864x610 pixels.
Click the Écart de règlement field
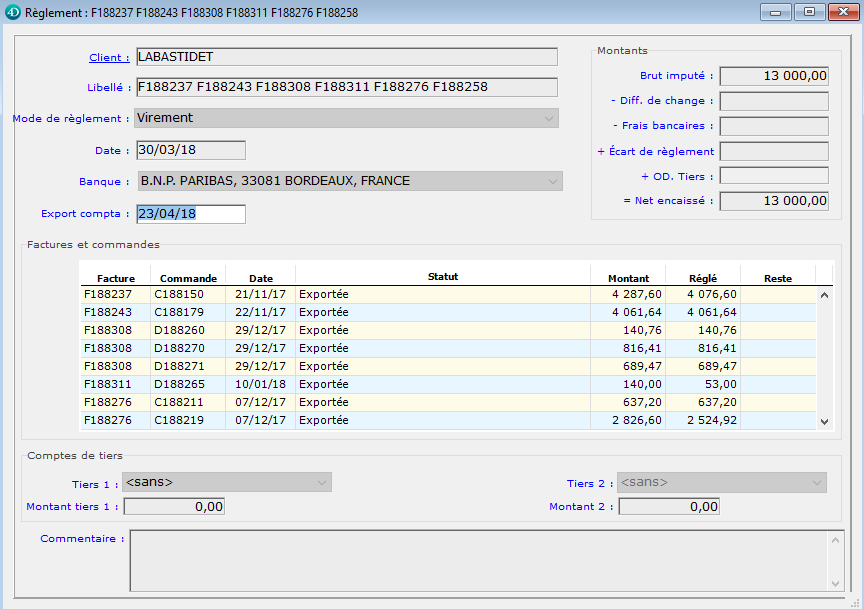(774, 152)
